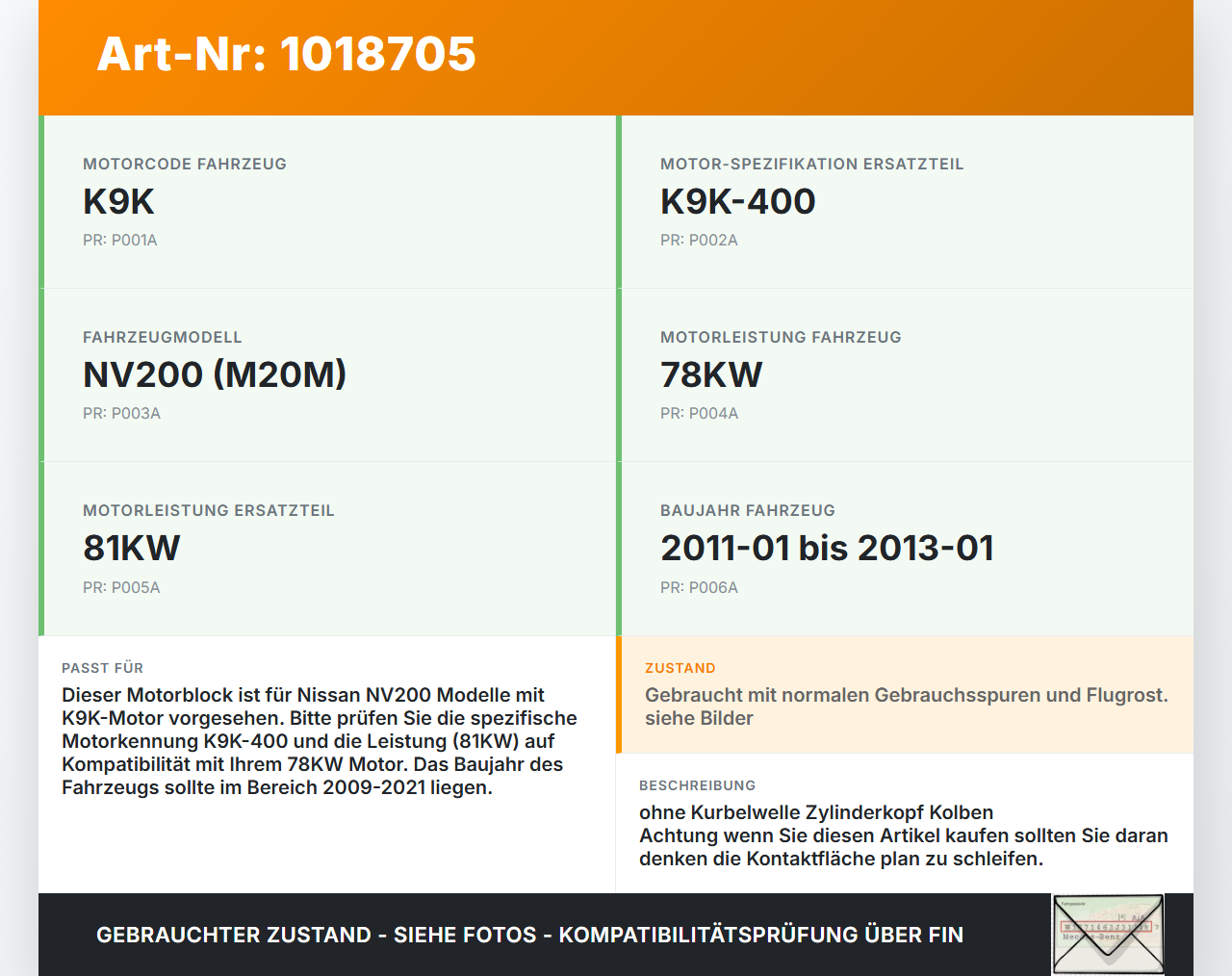Click the Zustand heading label

pos(680,668)
